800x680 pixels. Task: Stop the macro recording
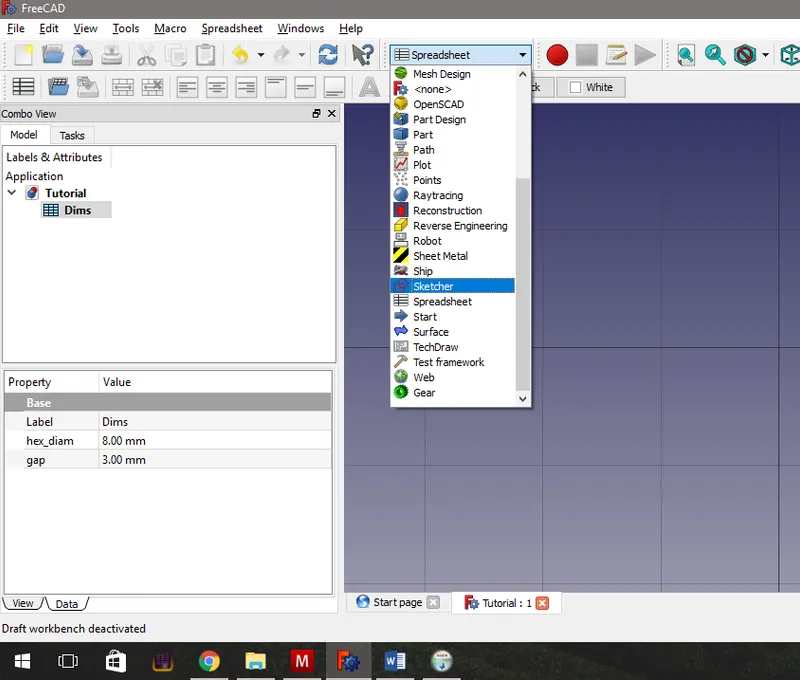coord(585,55)
